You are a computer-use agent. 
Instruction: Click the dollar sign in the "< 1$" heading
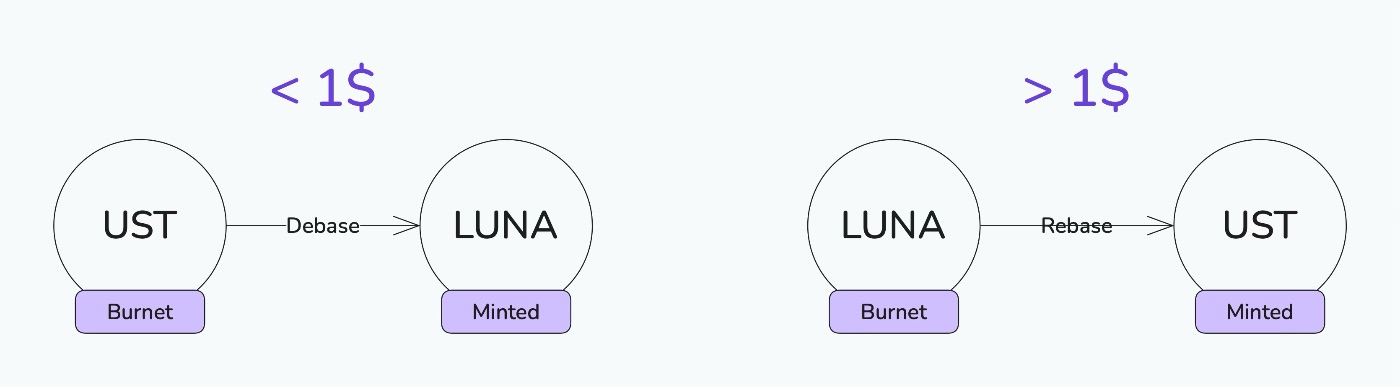tap(360, 90)
